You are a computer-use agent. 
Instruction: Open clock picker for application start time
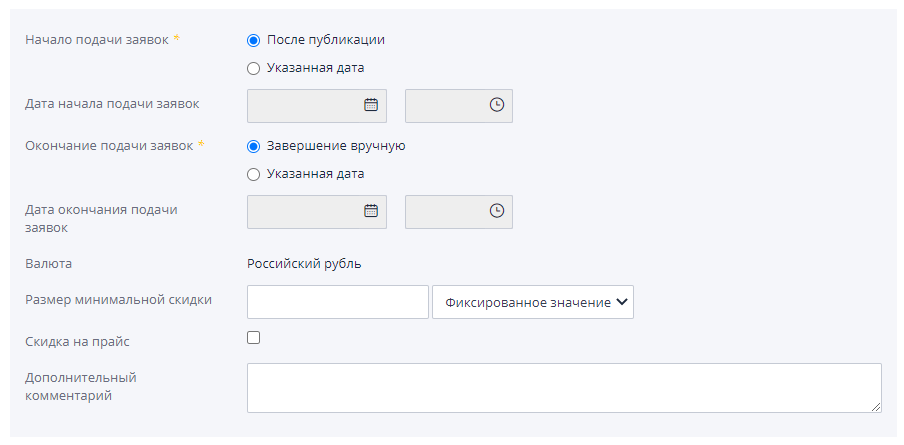pyautogui.click(x=496, y=105)
